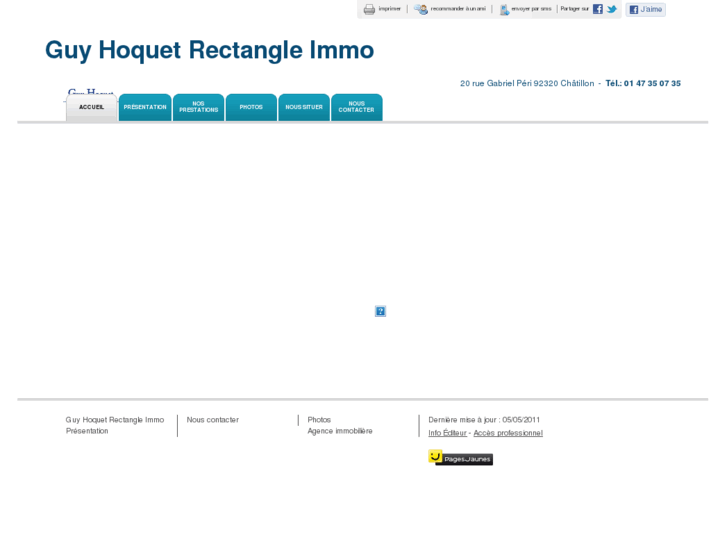Click the Facebook J'aime like button
The image size is (727, 545).
645,9
